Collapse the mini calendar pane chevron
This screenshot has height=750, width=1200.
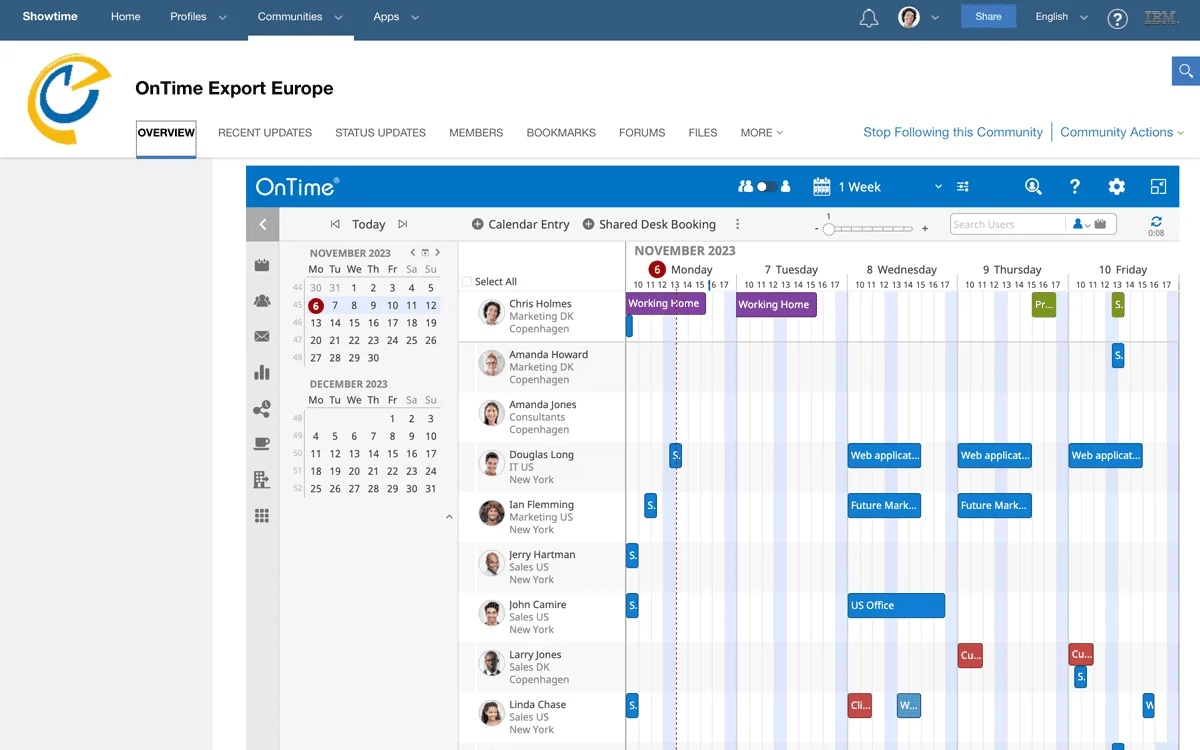point(449,517)
